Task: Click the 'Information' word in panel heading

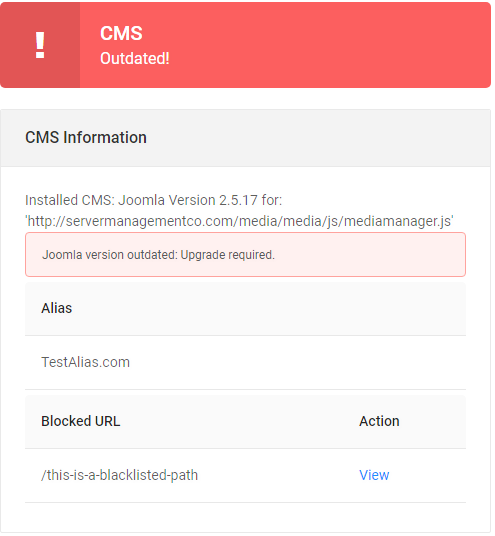Action: [x=105, y=137]
